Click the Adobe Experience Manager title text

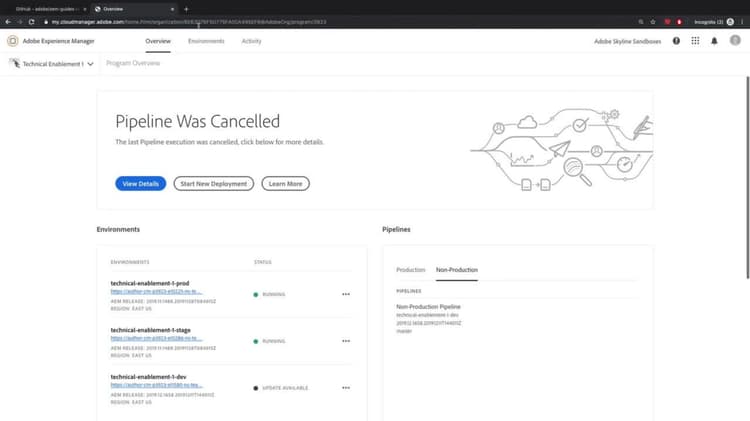point(58,41)
